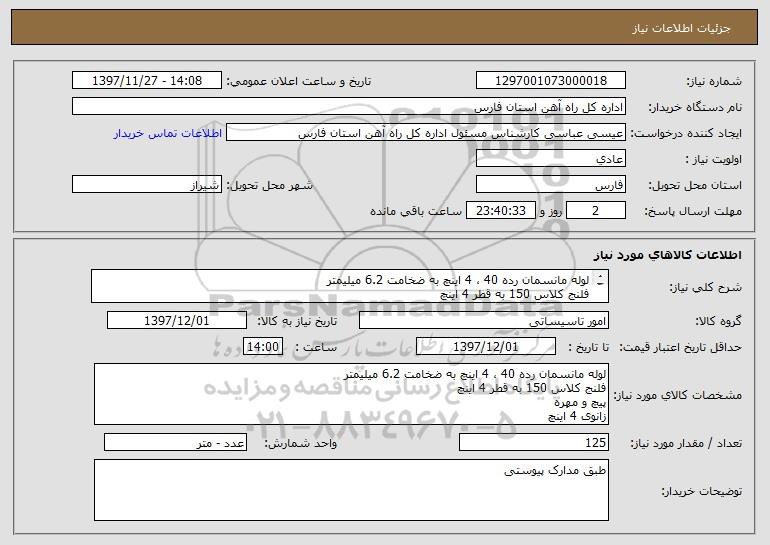The width and height of the screenshot is (770, 545).
Task: Click the remaining time field 23:40:33
Action: (500, 210)
